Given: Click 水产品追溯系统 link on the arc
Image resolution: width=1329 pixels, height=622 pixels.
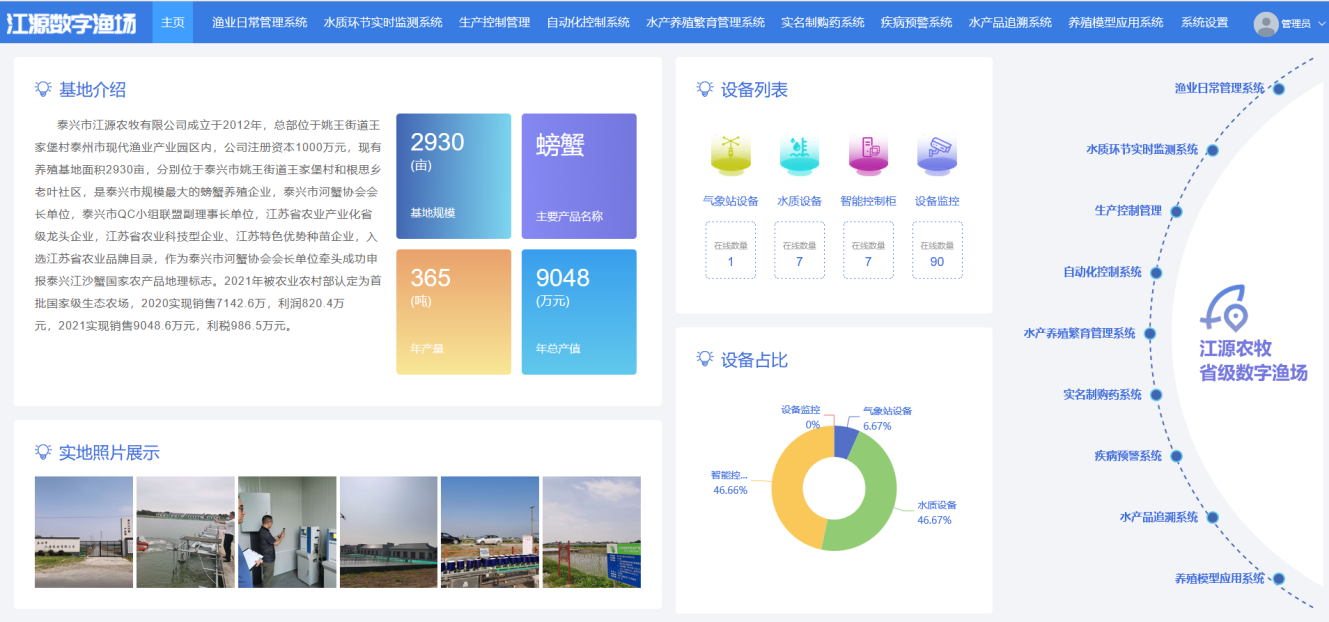Looking at the screenshot, I should (1159, 517).
